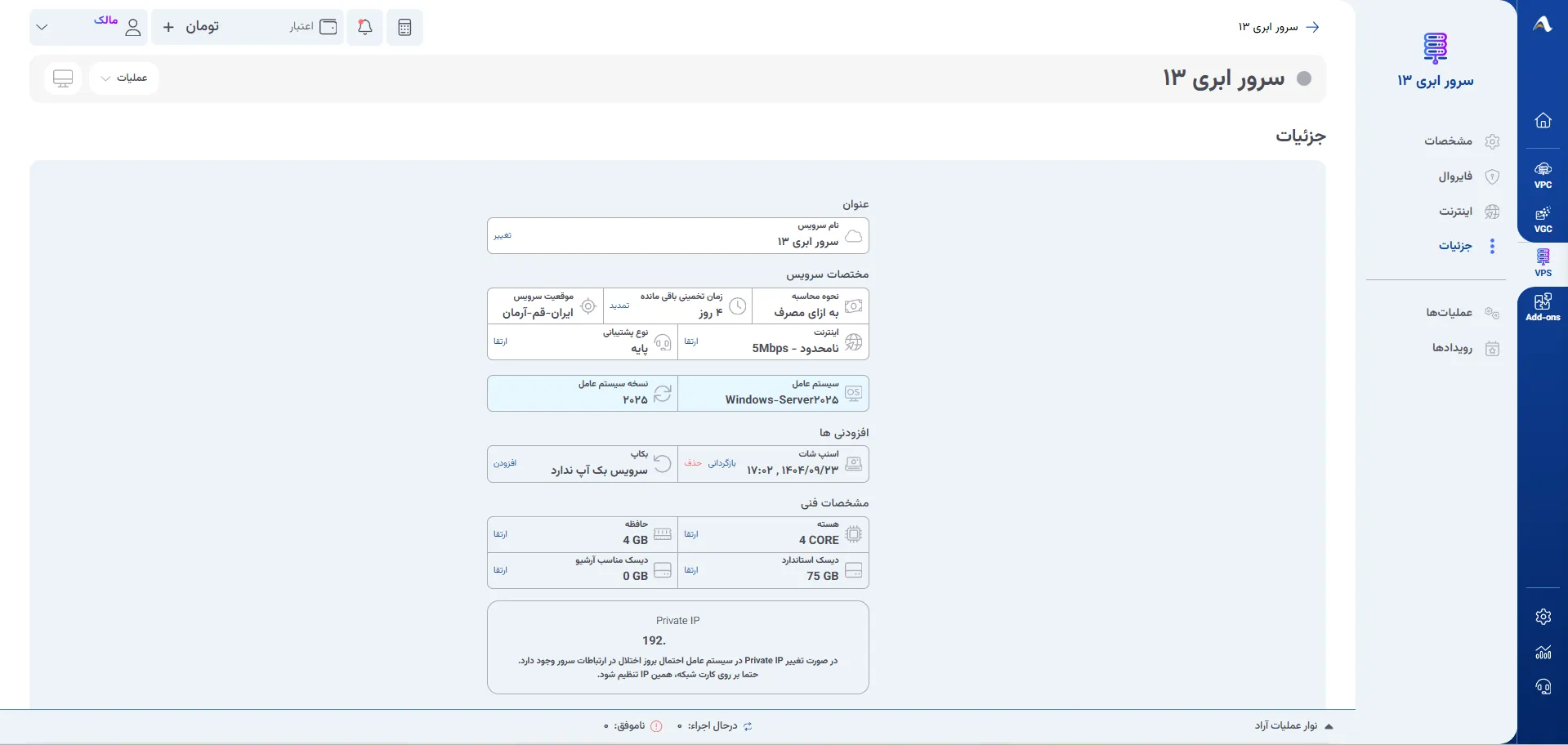Screen dimensions: 1568x745
Task: Go to home icon in right rail
Action: 1543,120
